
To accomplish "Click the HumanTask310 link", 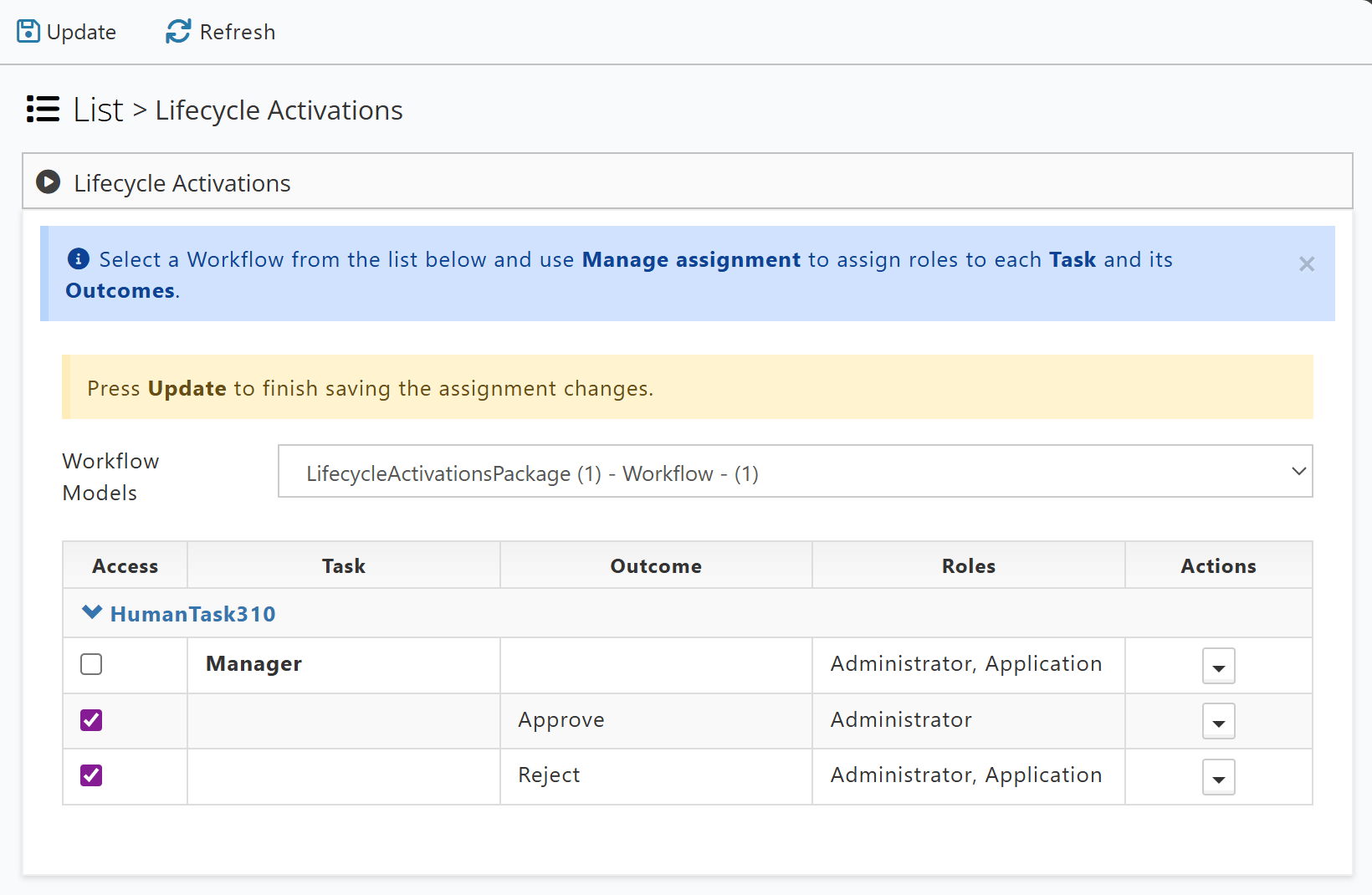I will (x=193, y=614).
